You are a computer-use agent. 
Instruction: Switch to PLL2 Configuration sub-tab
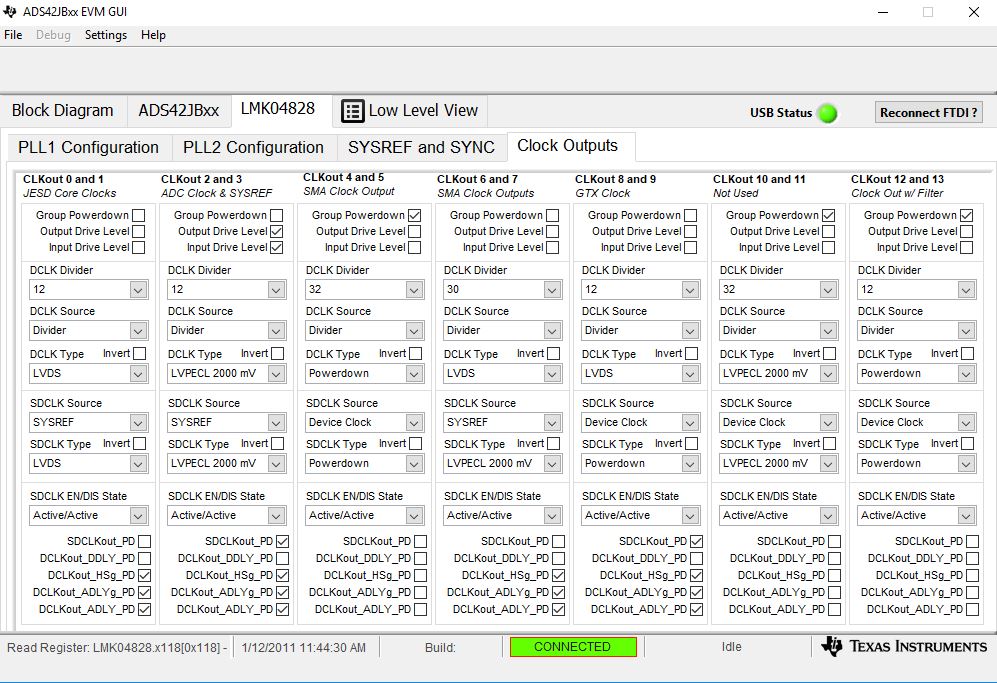[253, 148]
